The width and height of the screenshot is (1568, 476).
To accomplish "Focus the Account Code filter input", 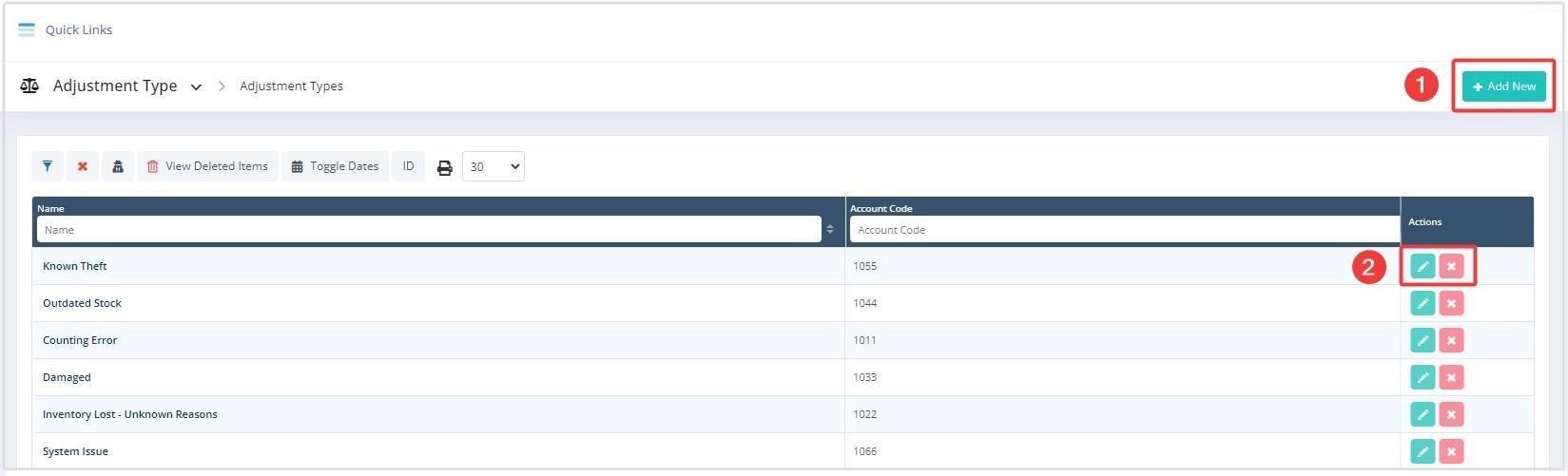I will pyautogui.click(x=1123, y=229).
